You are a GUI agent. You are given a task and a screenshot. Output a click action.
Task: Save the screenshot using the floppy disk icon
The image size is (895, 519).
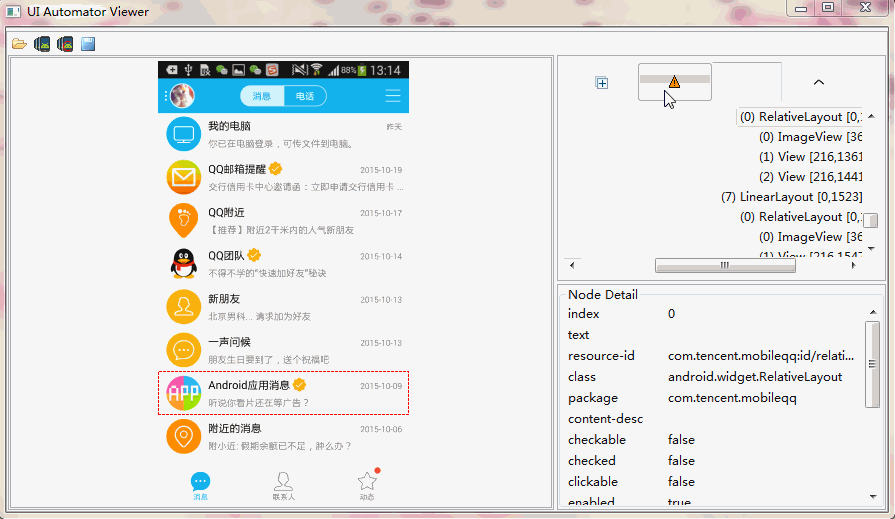click(x=88, y=44)
